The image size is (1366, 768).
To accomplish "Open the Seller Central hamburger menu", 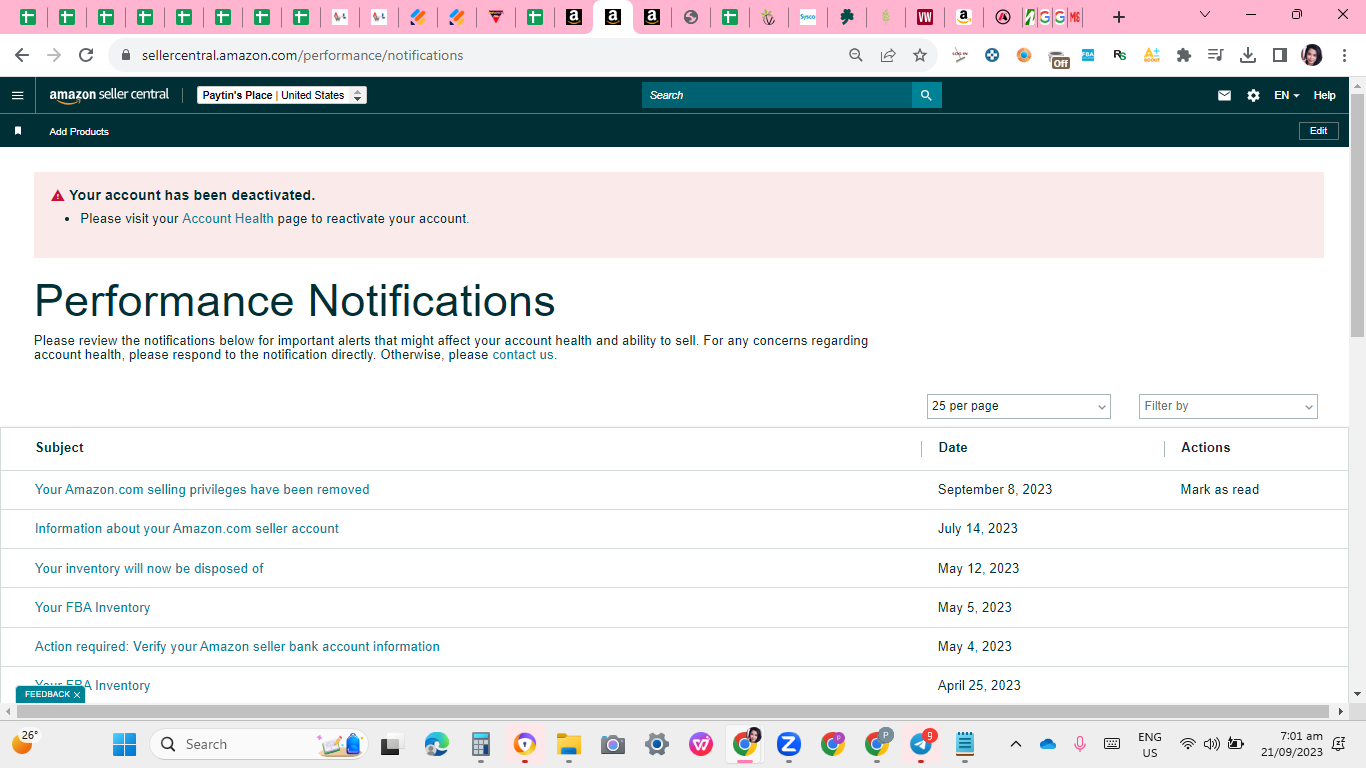I will click(17, 95).
